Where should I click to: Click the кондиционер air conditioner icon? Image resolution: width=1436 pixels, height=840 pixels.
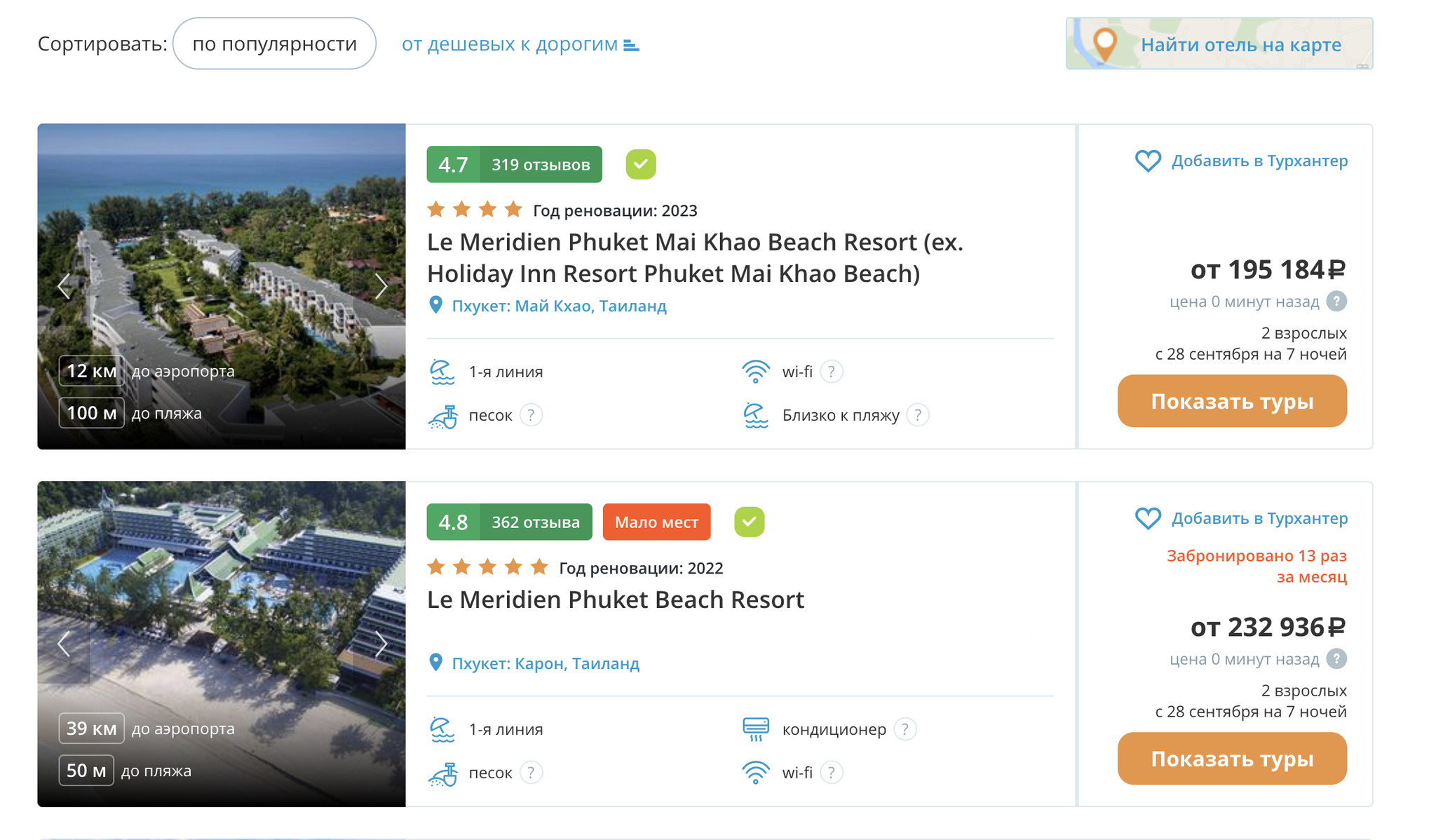[756, 729]
